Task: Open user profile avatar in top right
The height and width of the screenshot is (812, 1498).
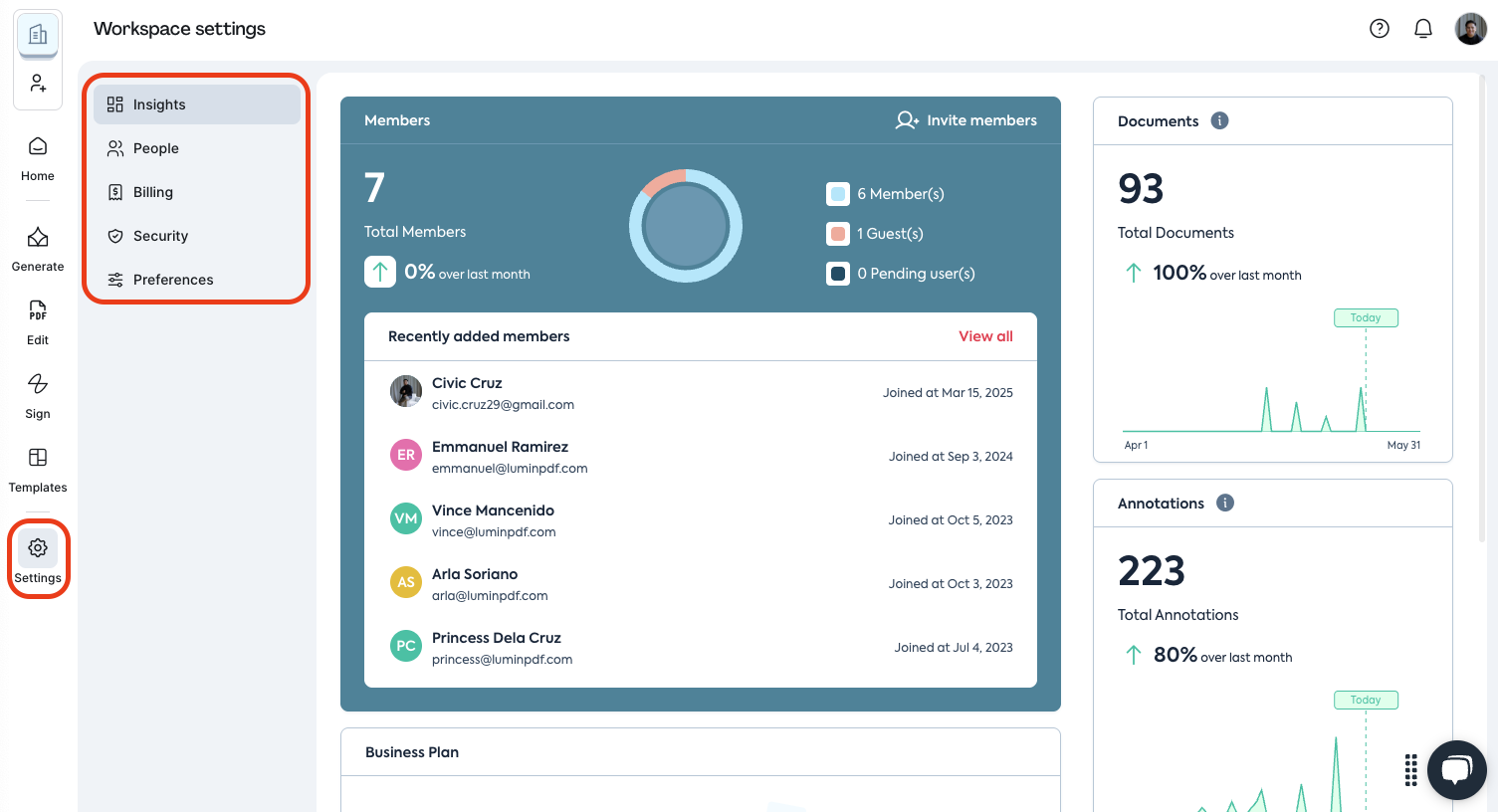Action: point(1470,29)
